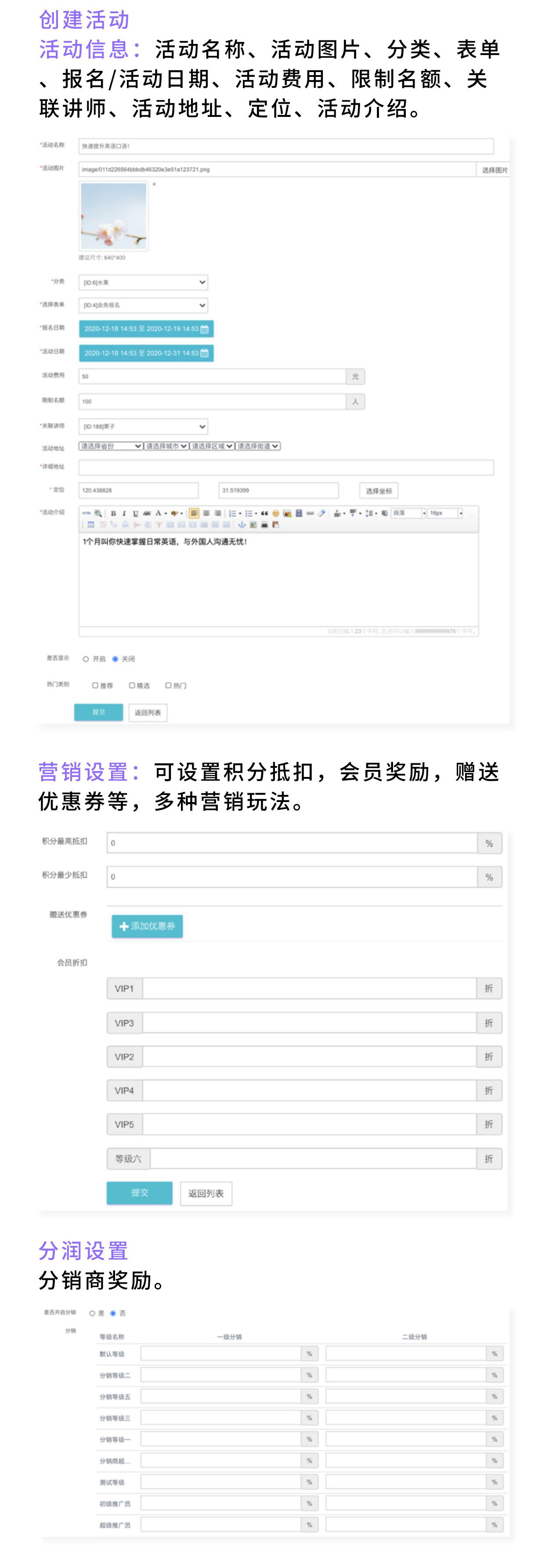The width and height of the screenshot is (545, 1568).
Task: Click the 活动费用 input showing 50
Action: click(212, 377)
